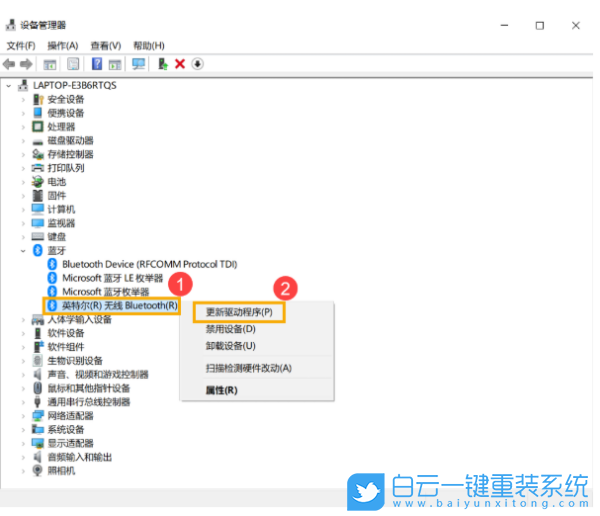Select 英特尔(R) 无线 Bluetooth(R) device
The image size is (600, 516).
tap(120, 305)
